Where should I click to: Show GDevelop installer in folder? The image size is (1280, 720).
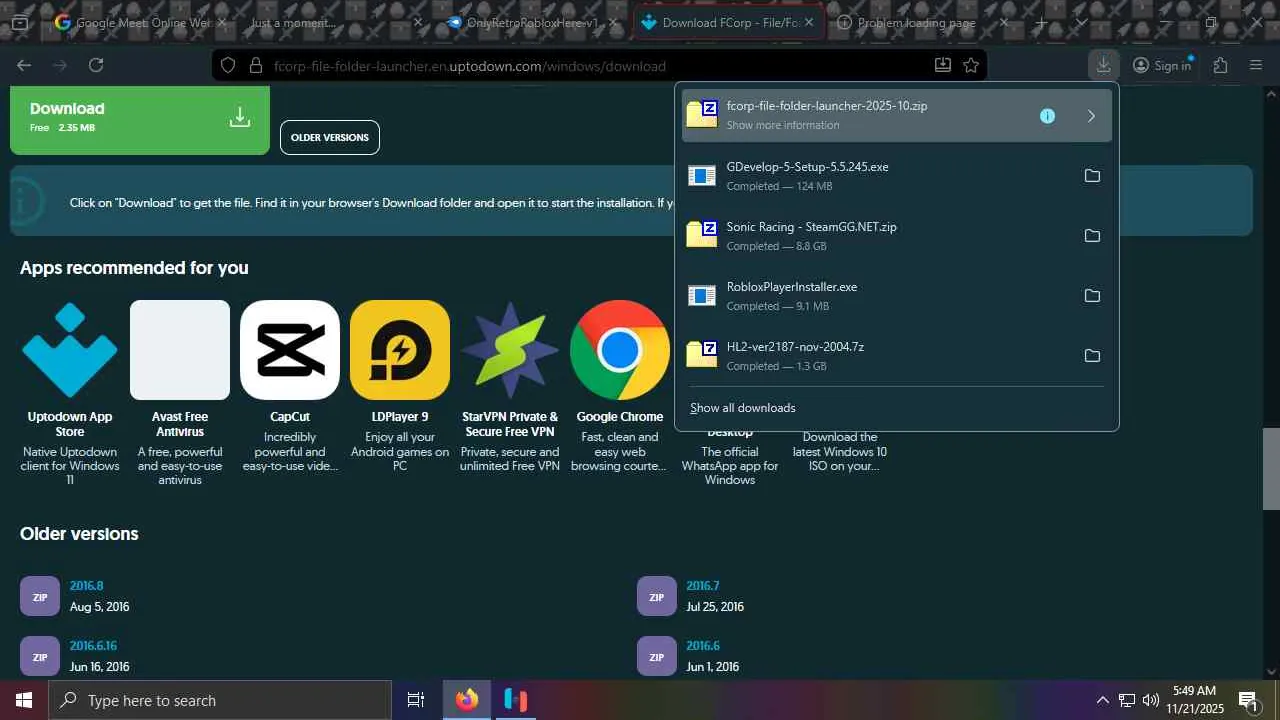coord(1092,176)
